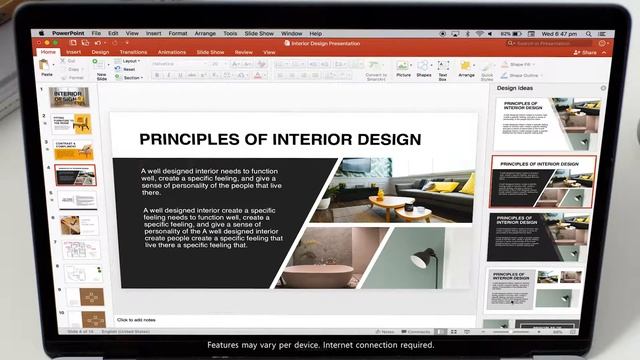The width and height of the screenshot is (640, 360).
Task: Select slide 2 thumbnail with yellow chair
Action: (72, 124)
